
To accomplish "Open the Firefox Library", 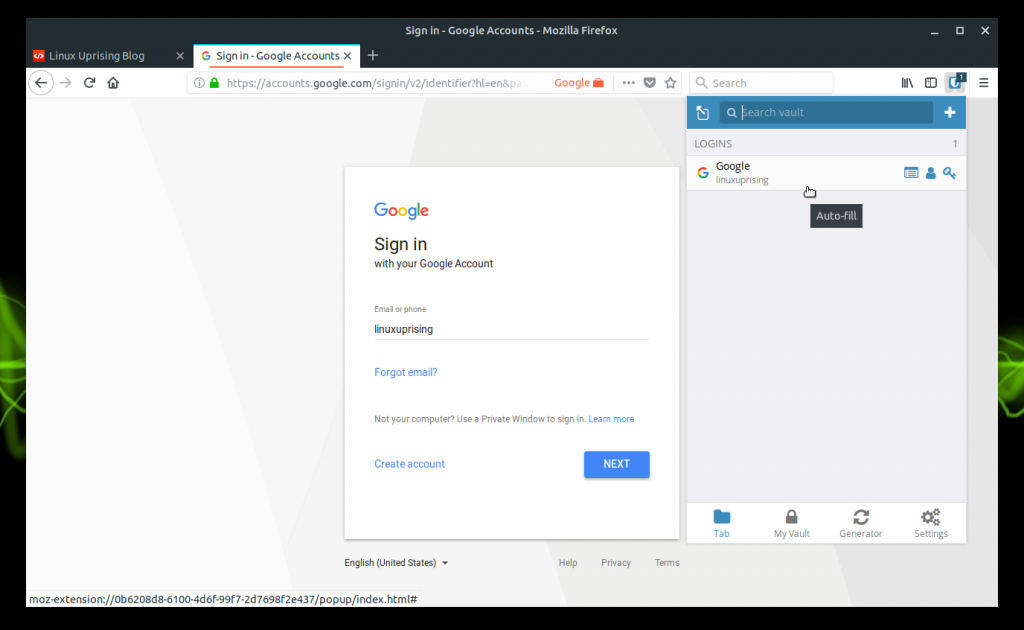I will tap(906, 82).
